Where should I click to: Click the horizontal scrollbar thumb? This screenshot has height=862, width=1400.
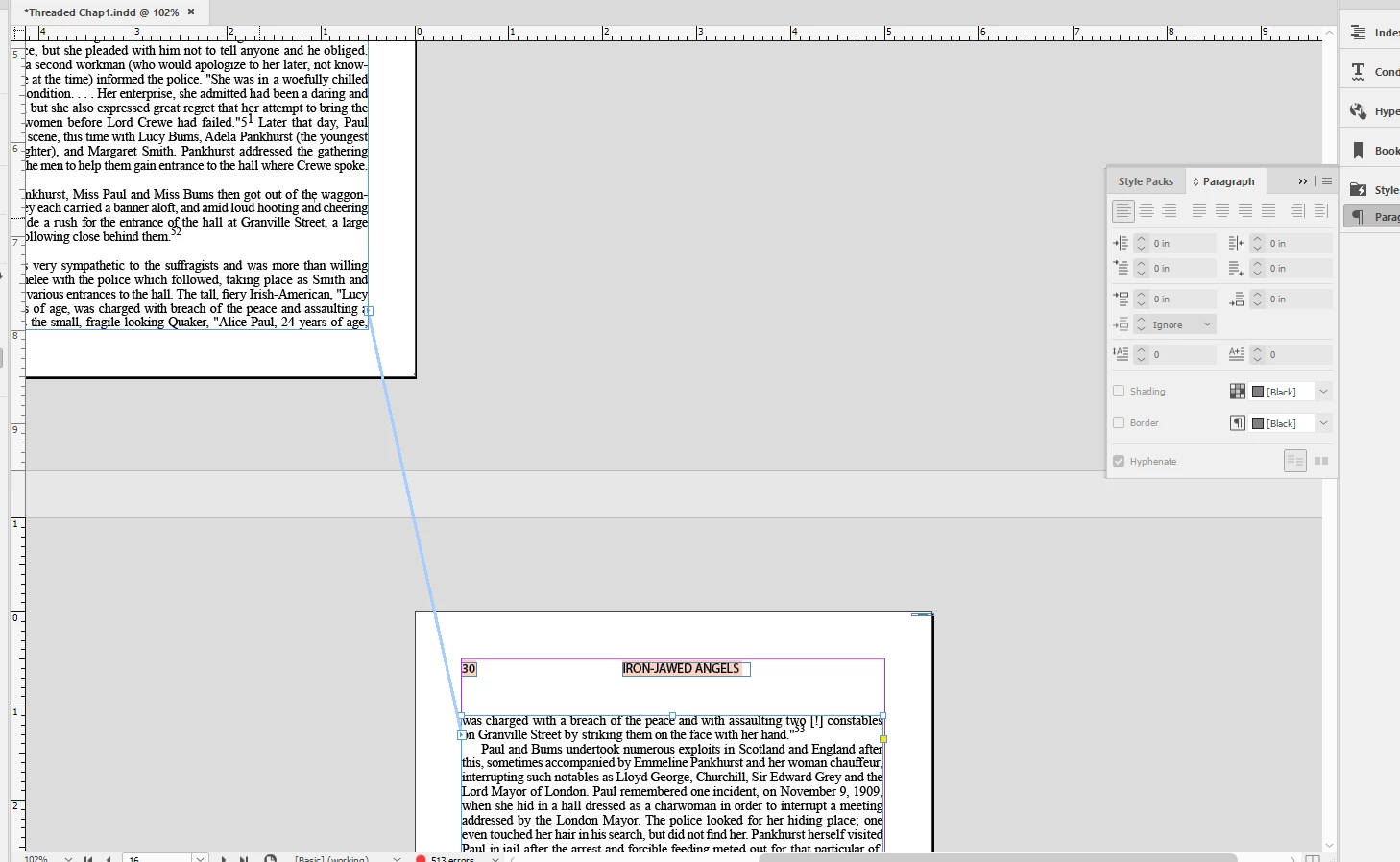pyautogui.click(x=997, y=857)
